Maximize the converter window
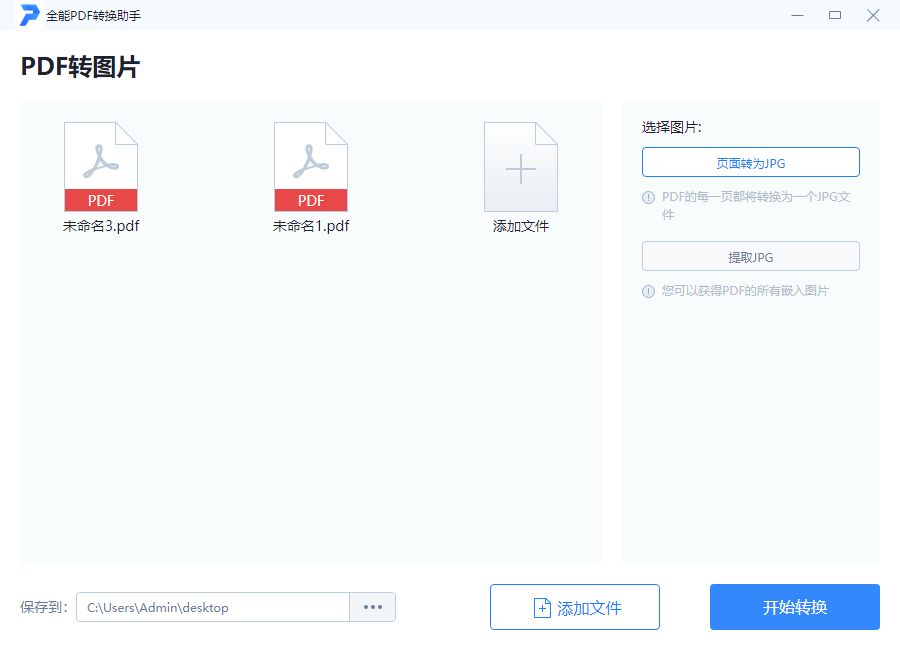This screenshot has width=900, height=650. coord(835,16)
